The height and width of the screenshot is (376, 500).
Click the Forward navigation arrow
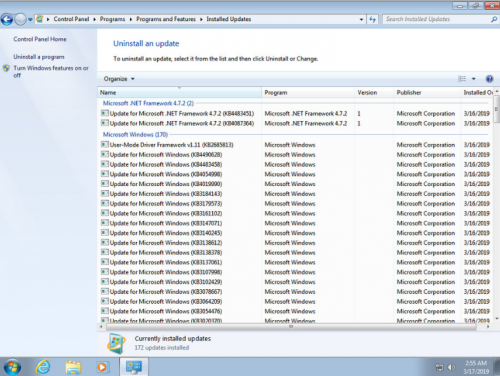[x=21, y=19]
